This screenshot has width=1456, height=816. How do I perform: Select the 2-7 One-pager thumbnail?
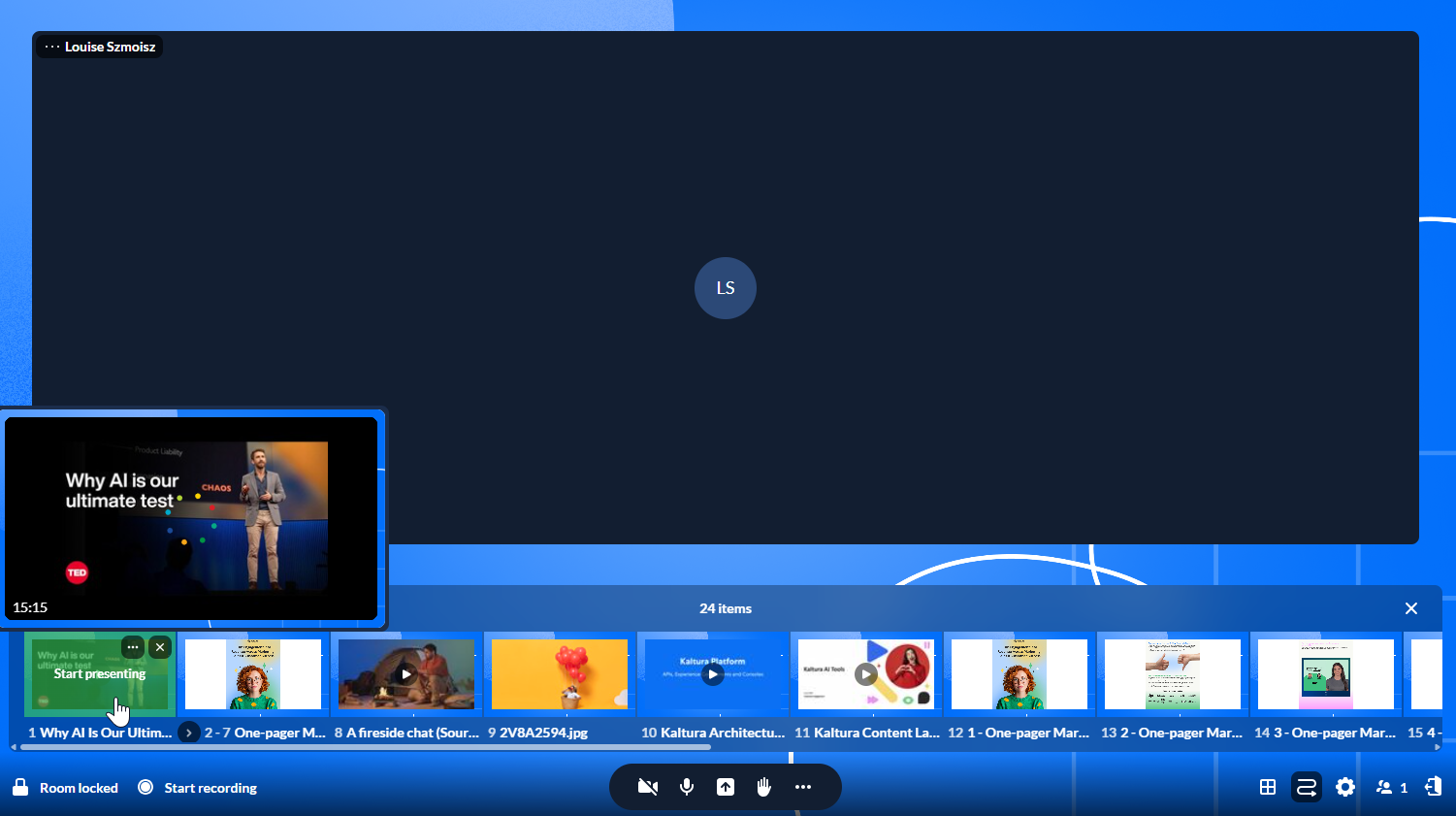253,674
